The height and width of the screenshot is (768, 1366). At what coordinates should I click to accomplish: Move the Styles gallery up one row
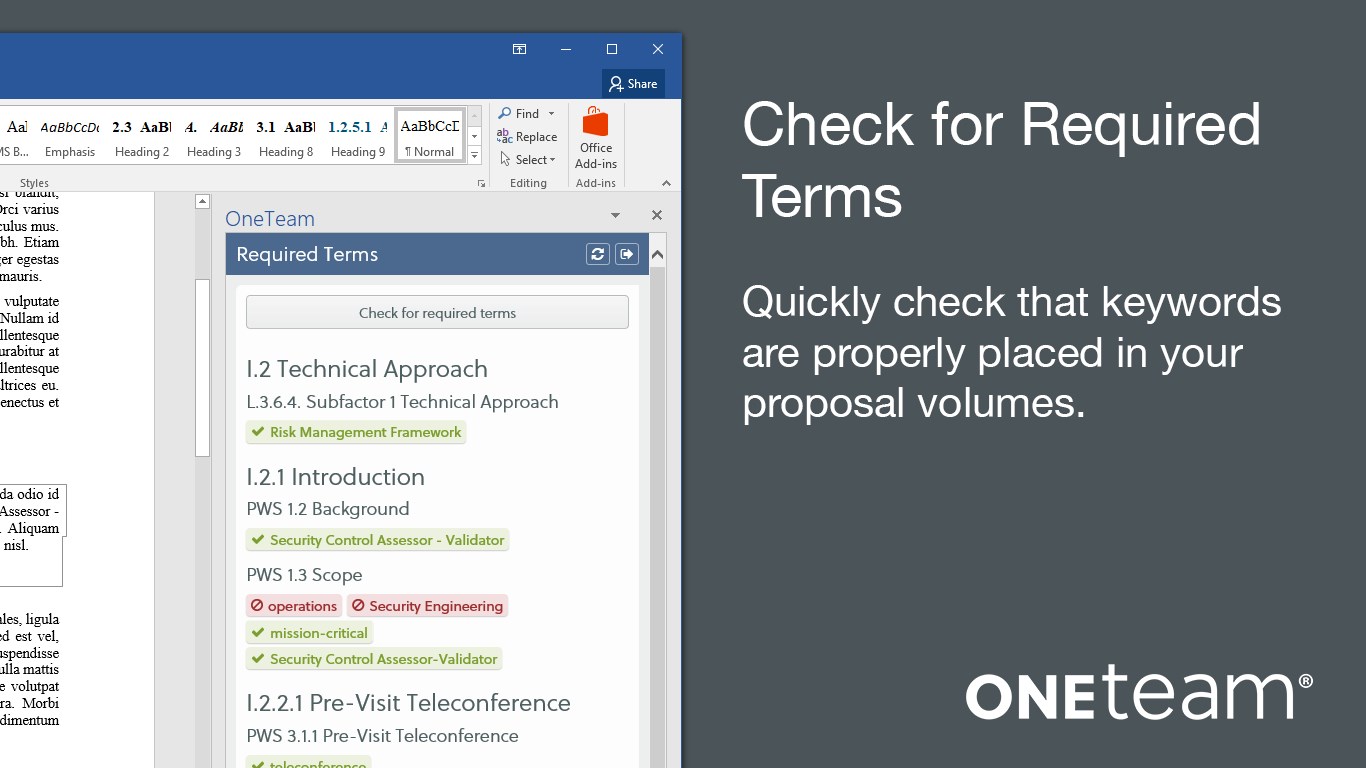click(475, 116)
